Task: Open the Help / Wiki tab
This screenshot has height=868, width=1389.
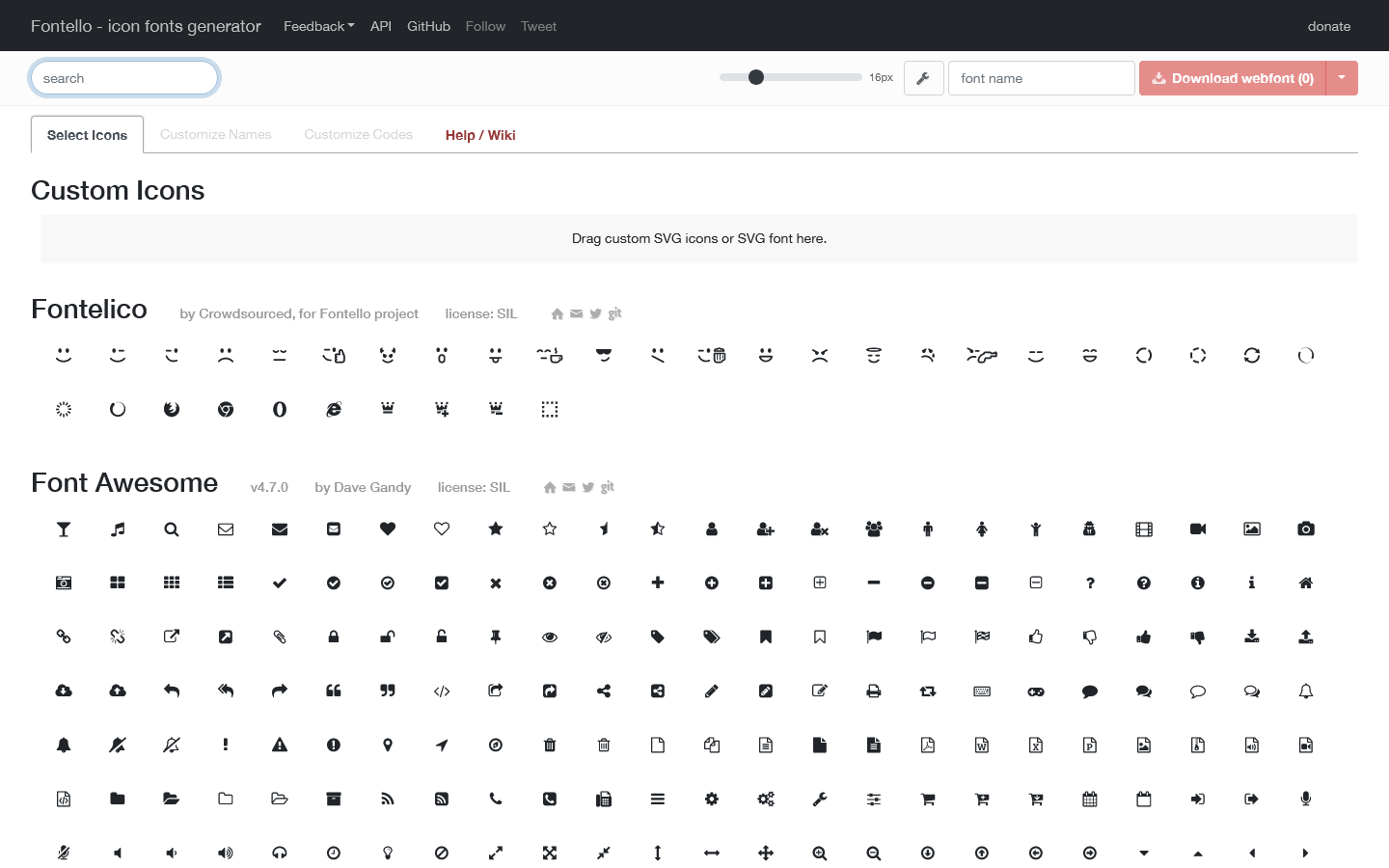Action: point(480,135)
